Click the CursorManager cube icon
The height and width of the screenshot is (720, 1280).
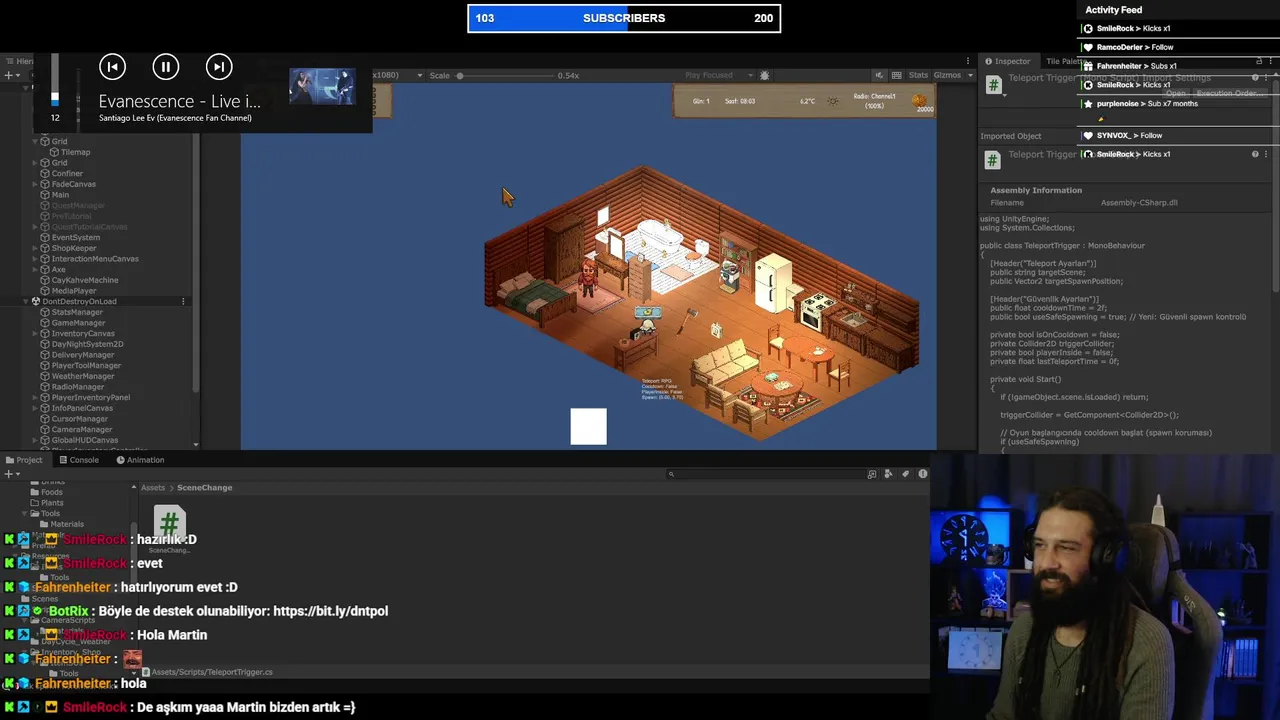(45, 419)
